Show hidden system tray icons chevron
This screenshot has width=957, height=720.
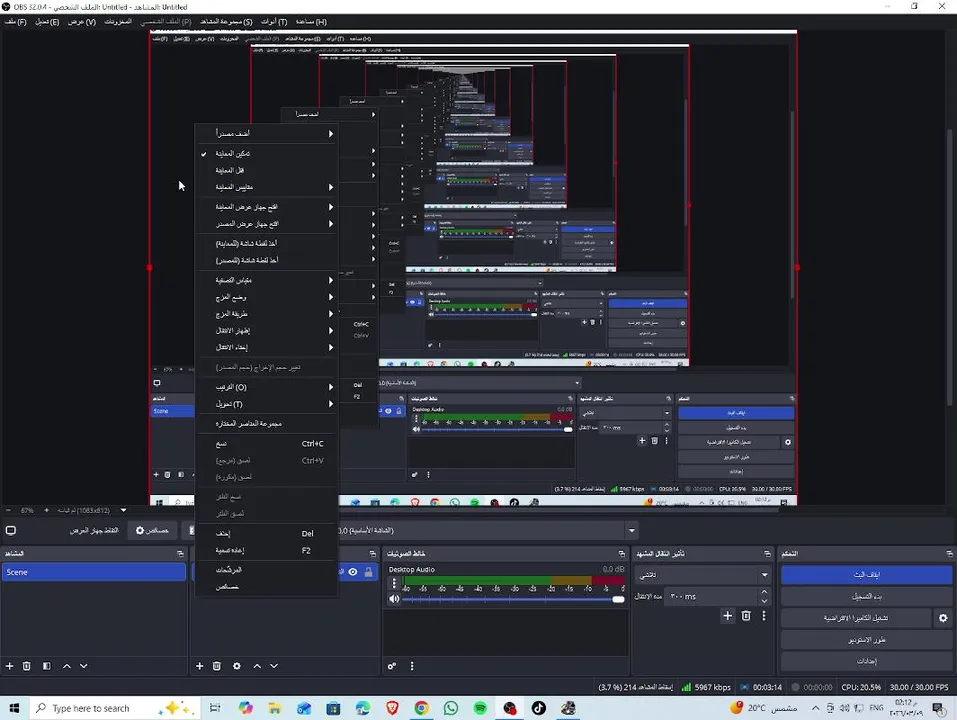[x=815, y=708]
